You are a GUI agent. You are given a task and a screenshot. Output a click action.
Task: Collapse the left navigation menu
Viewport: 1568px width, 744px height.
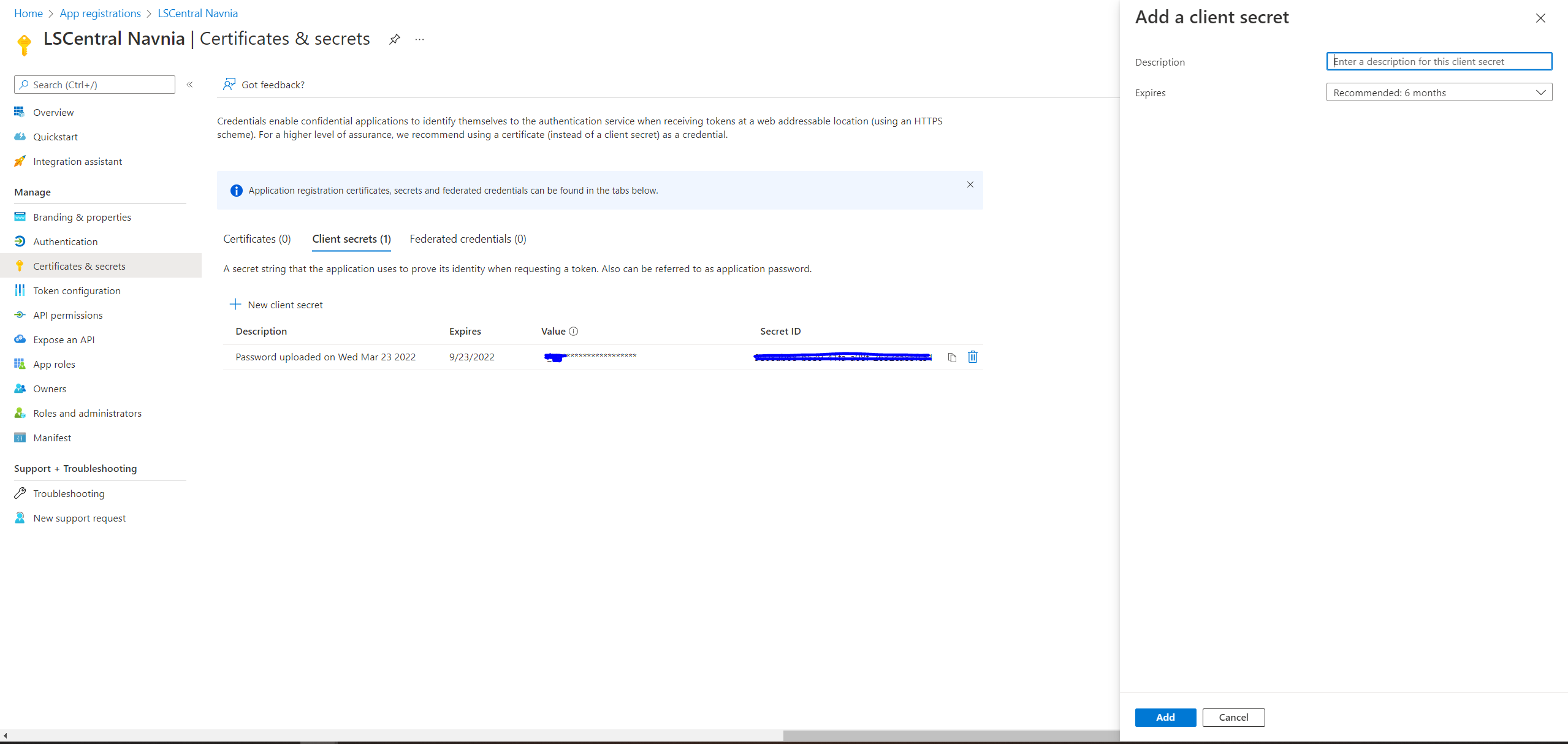[x=190, y=85]
